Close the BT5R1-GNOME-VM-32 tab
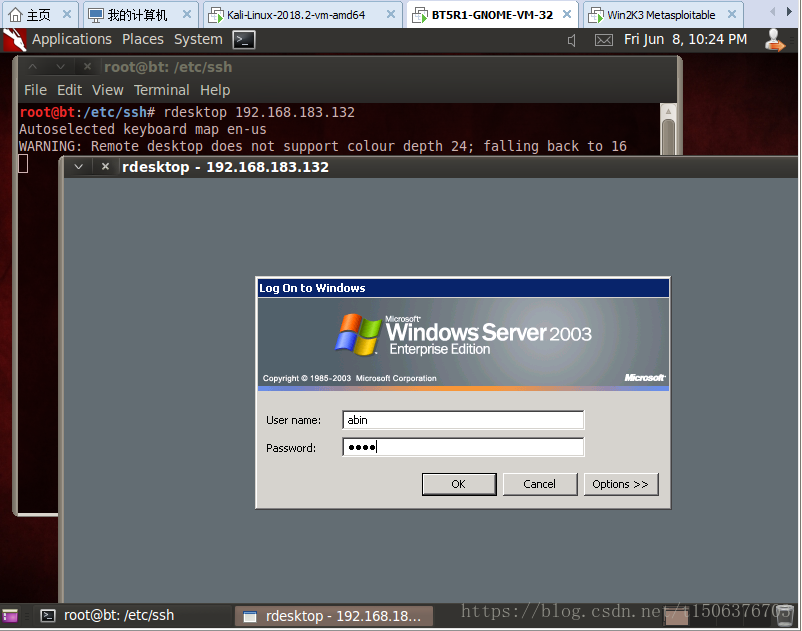802x631 pixels. tap(567, 14)
